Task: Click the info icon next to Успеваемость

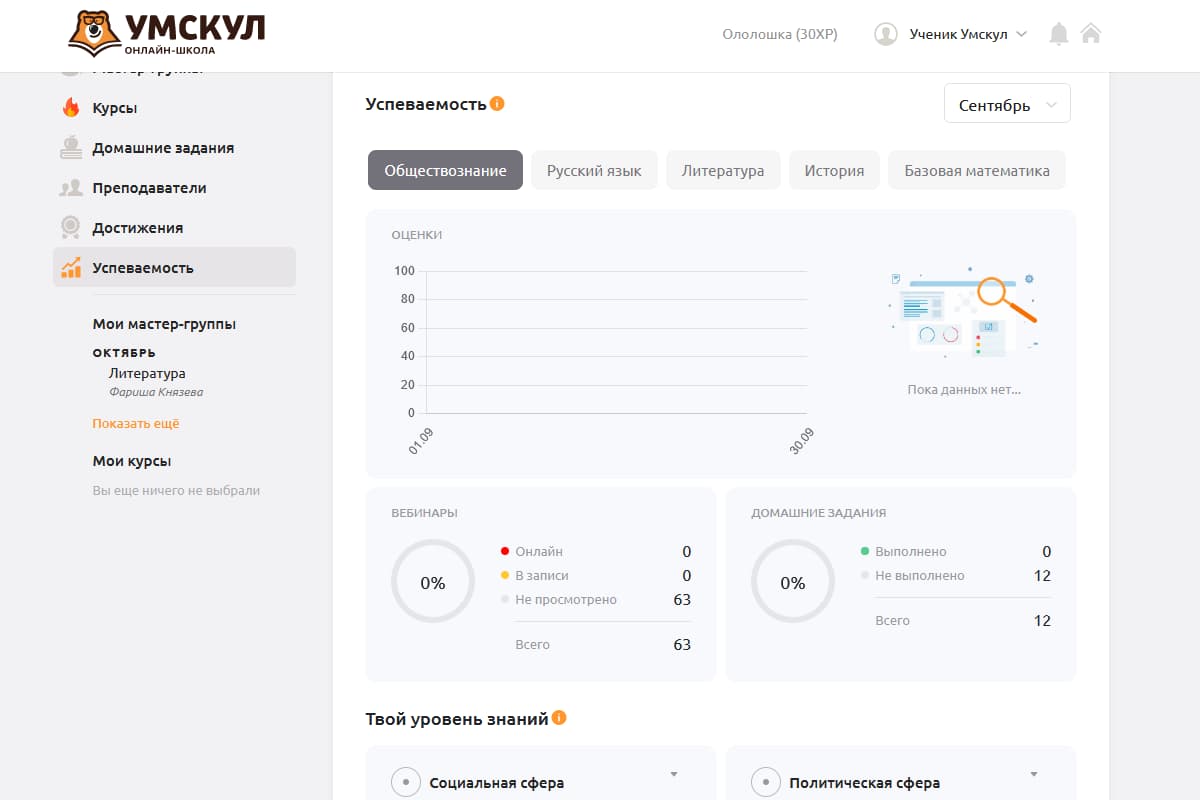Action: coord(497,102)
